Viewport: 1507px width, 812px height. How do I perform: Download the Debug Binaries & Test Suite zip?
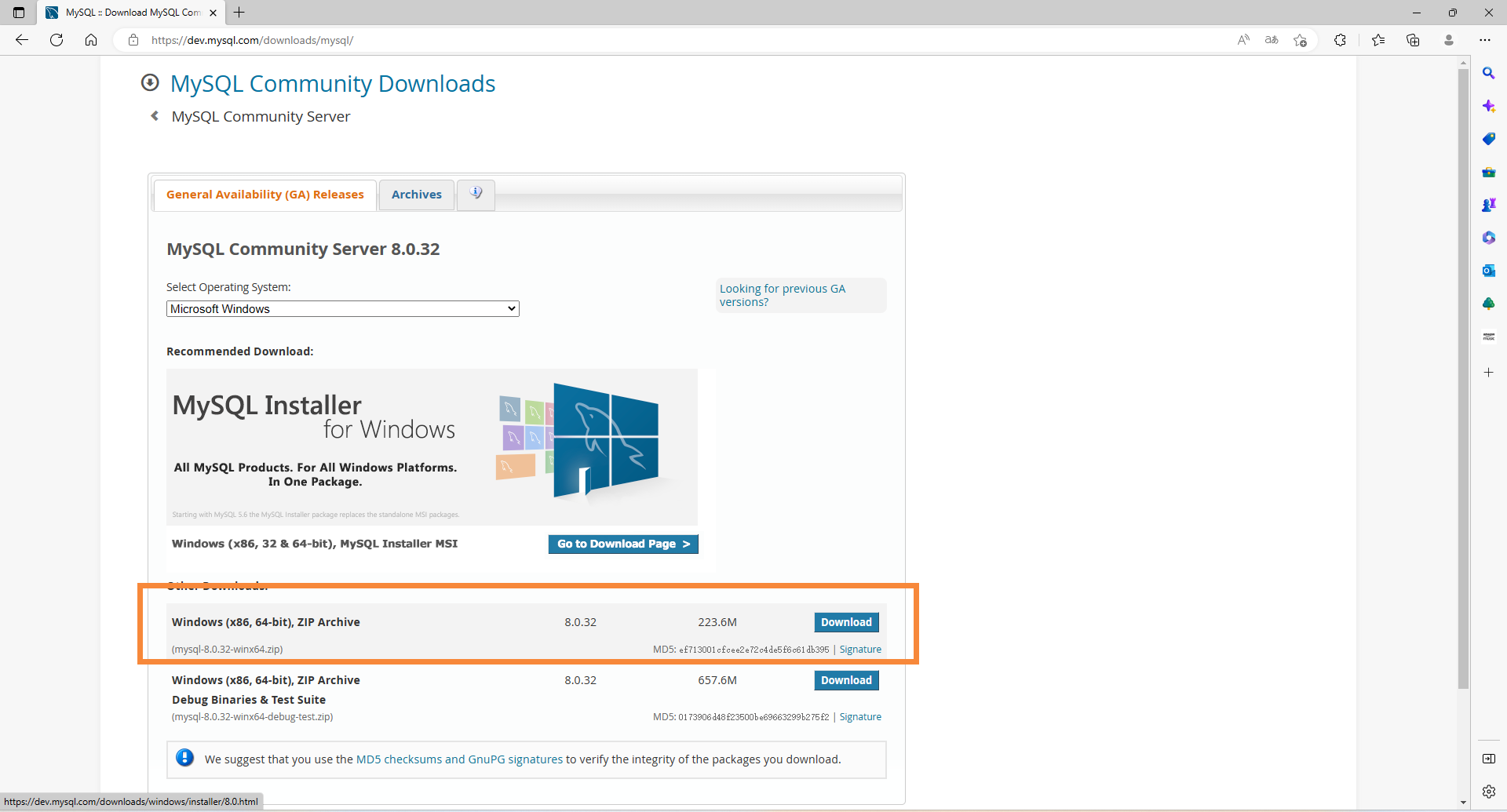click(x=846, y=680)
